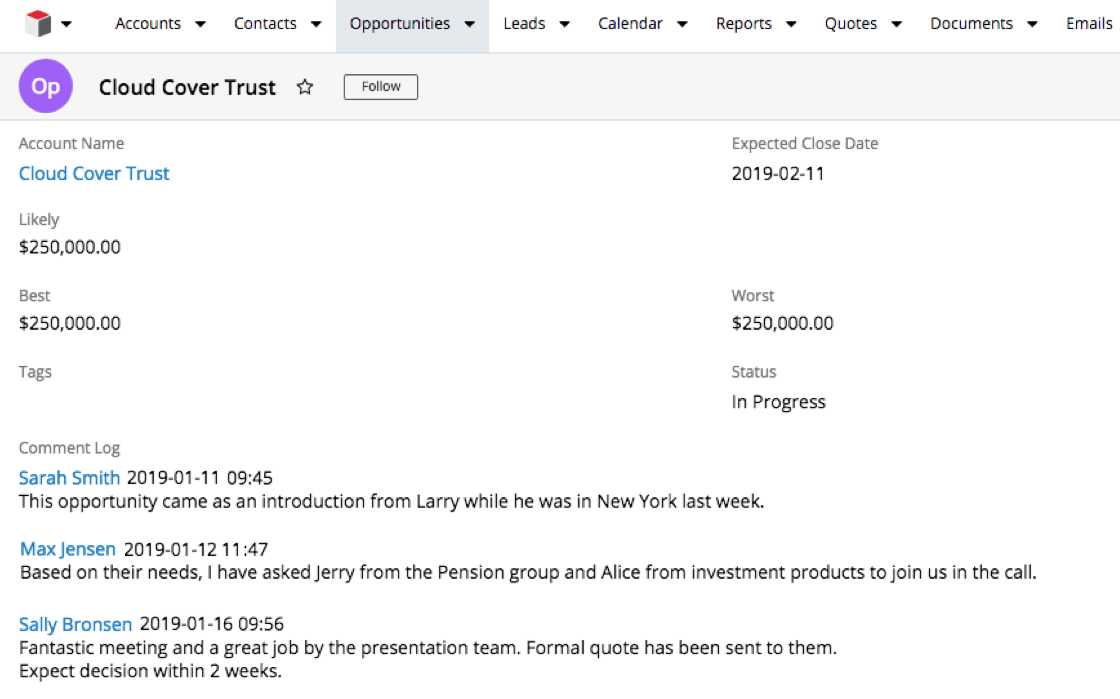Image resolution: width=1120 pixels, height=699 pixels.
Task: Open Max Jensen's user link
Action: pos(68,549)
